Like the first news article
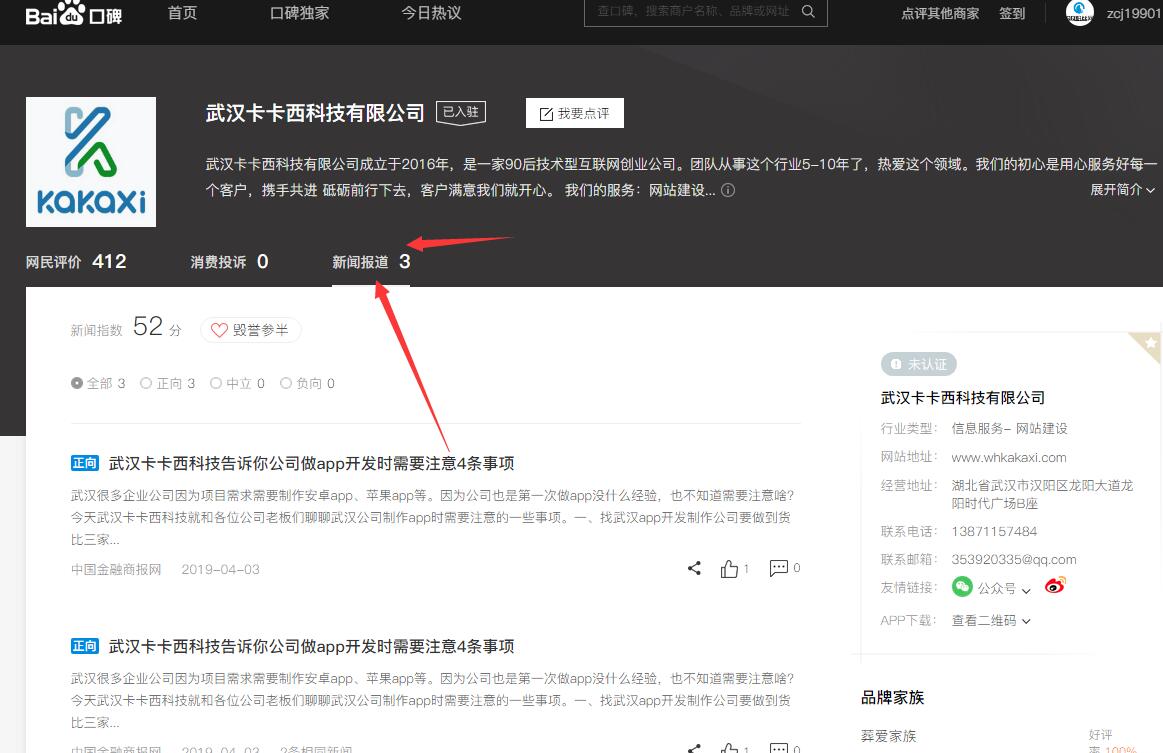1163x753 pixels. (729, 568)
